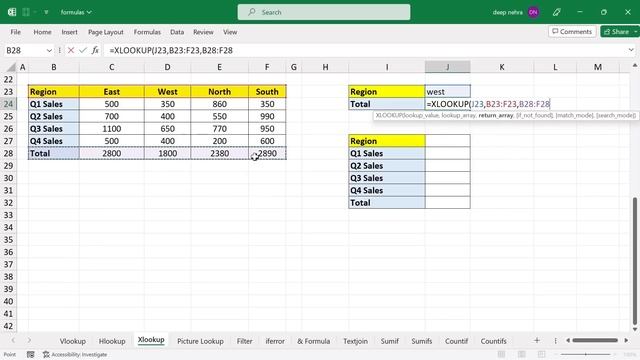The image size is (640, 360).
Task: Switch to the Countif sheet
Action: 456,341
